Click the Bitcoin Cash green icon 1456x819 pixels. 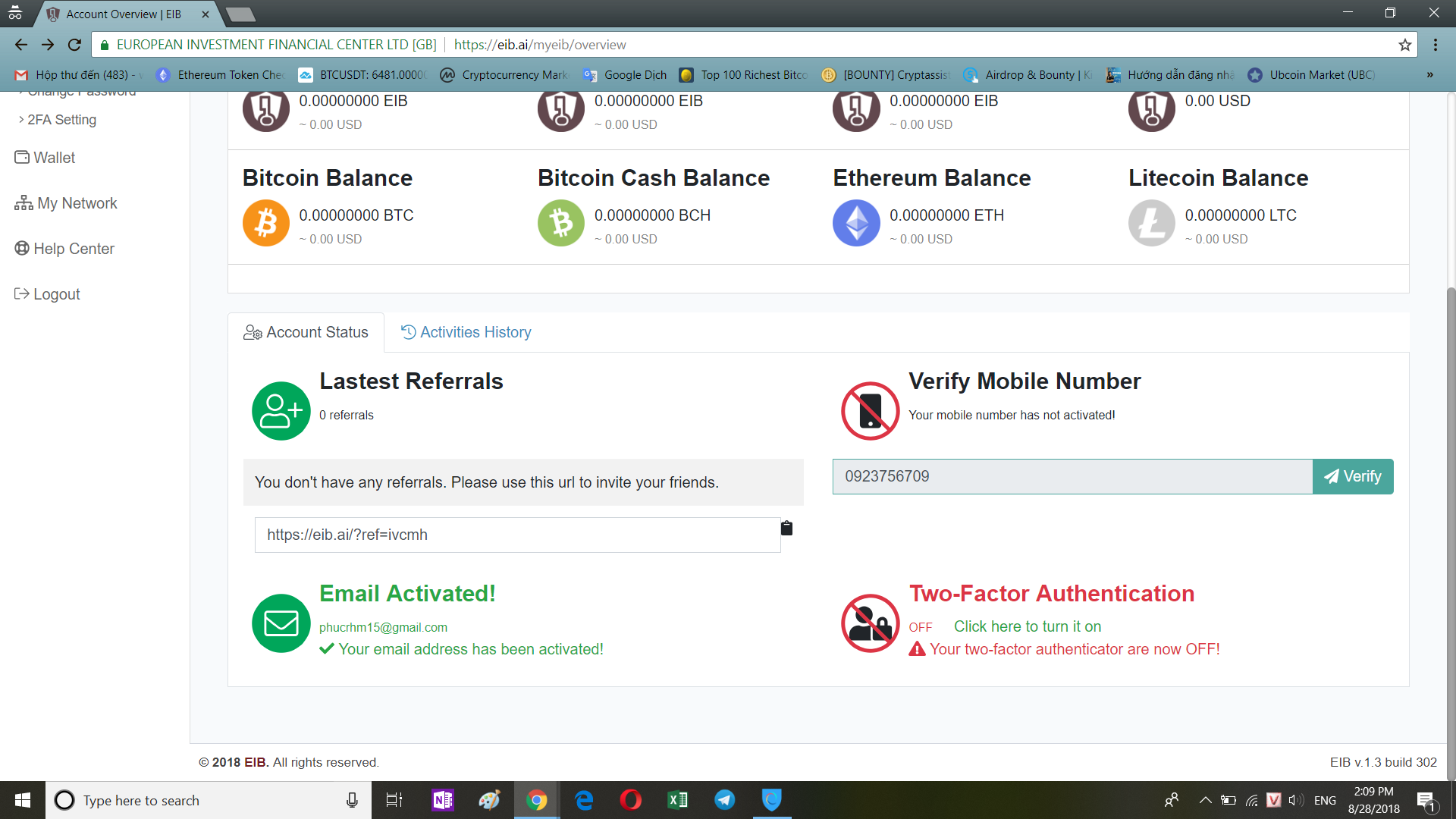pyautogui.click(x=561, y=223)
